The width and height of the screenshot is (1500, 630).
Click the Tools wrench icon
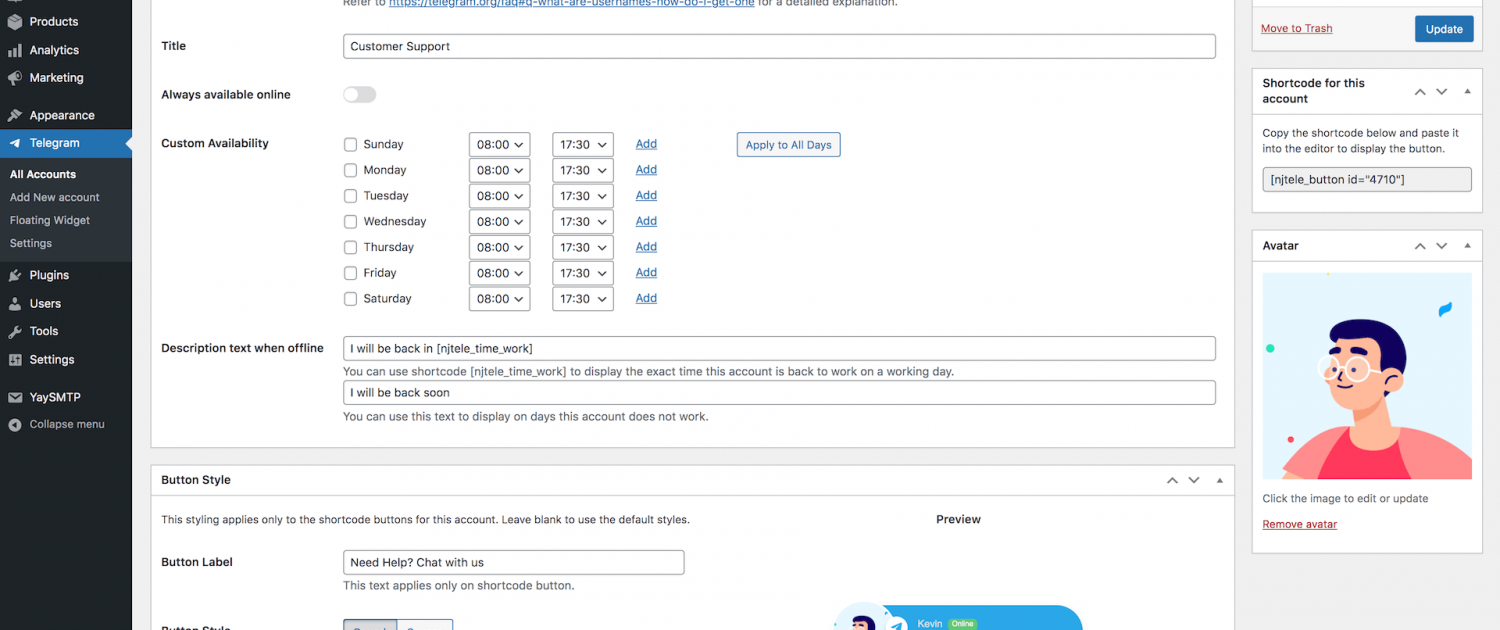point(15,331)
